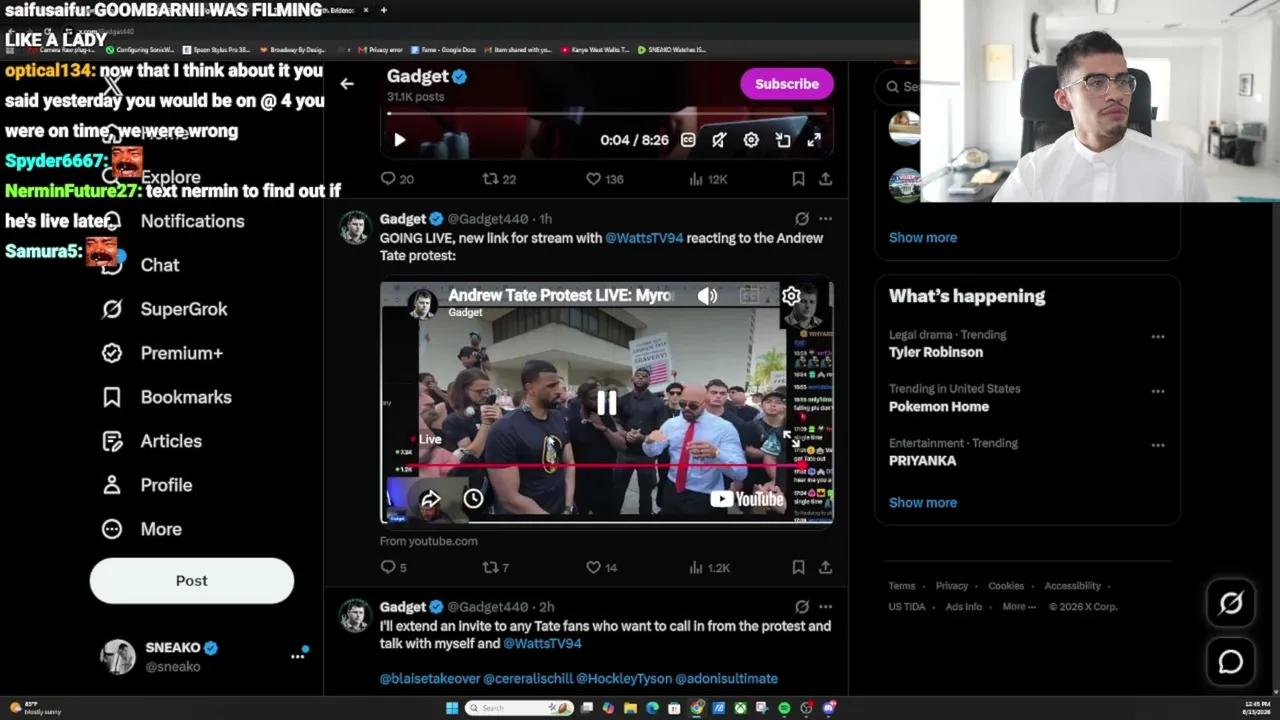Unmute the top 8:26 video
This screenshot has width=1280, height=720.
719,140
